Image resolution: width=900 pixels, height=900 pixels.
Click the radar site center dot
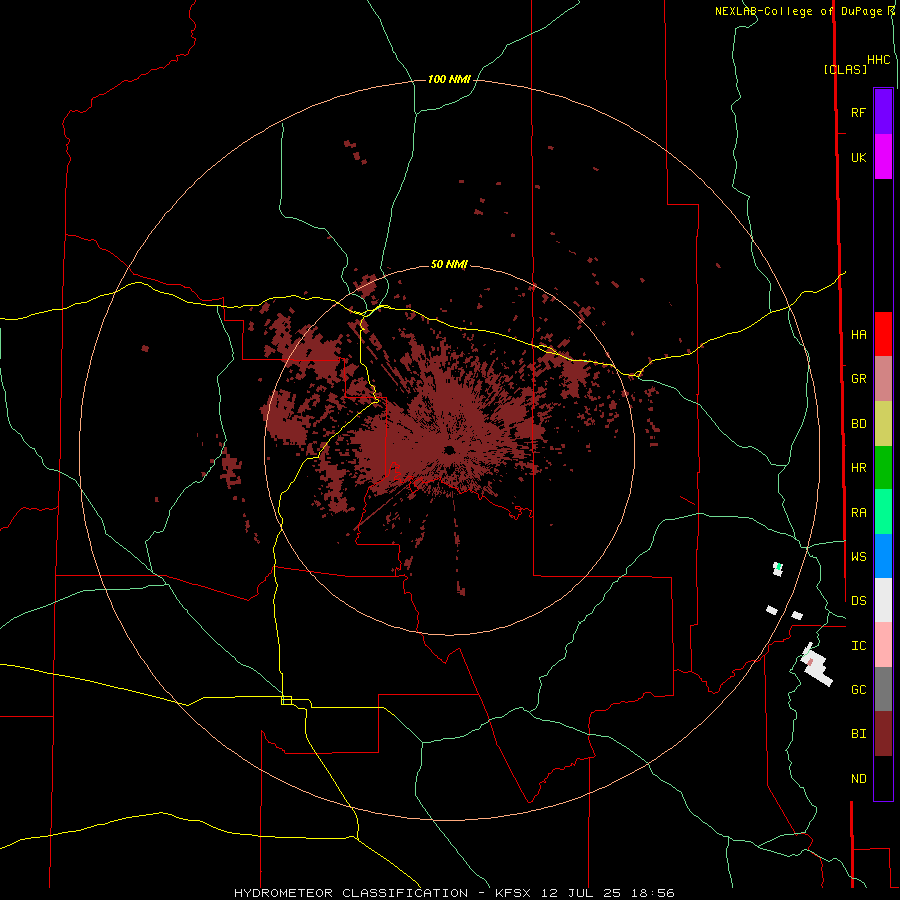pos(449,449)
